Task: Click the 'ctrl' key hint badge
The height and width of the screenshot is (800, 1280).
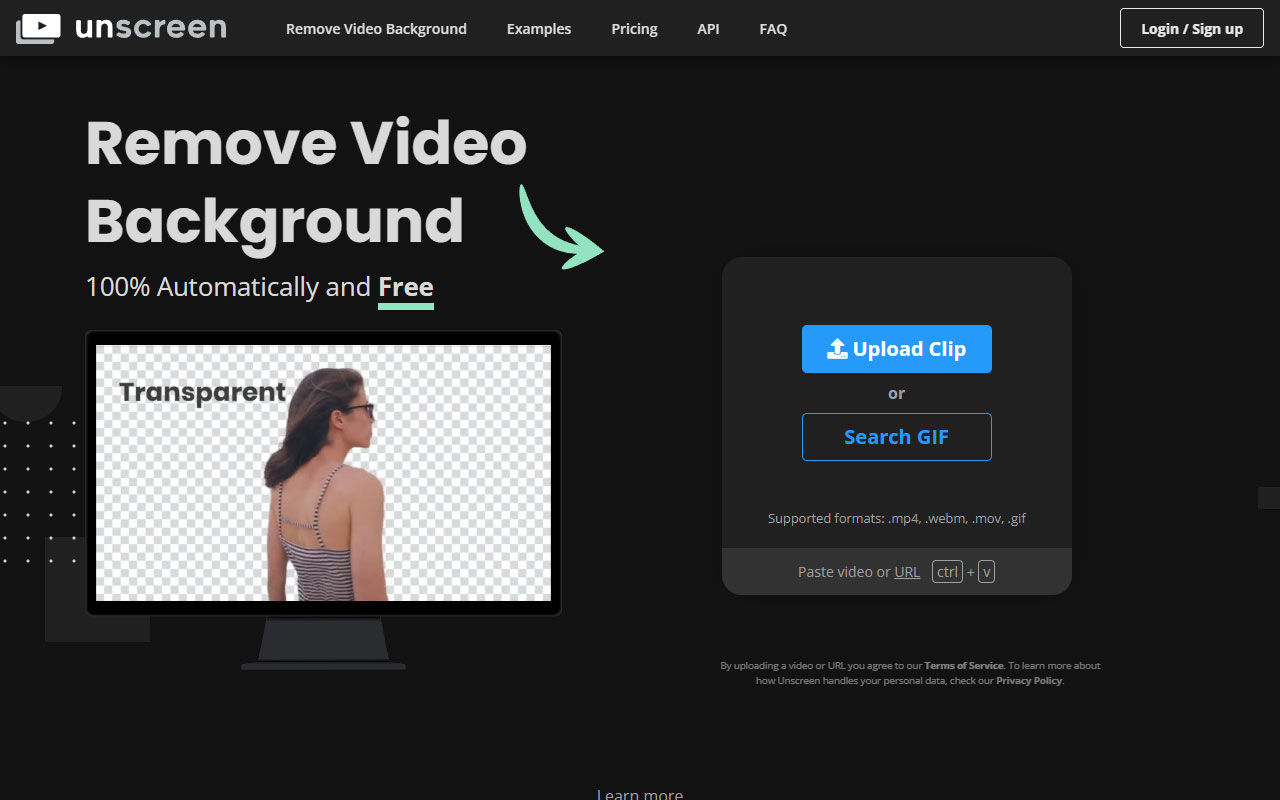Action: (x=946, y=571)
